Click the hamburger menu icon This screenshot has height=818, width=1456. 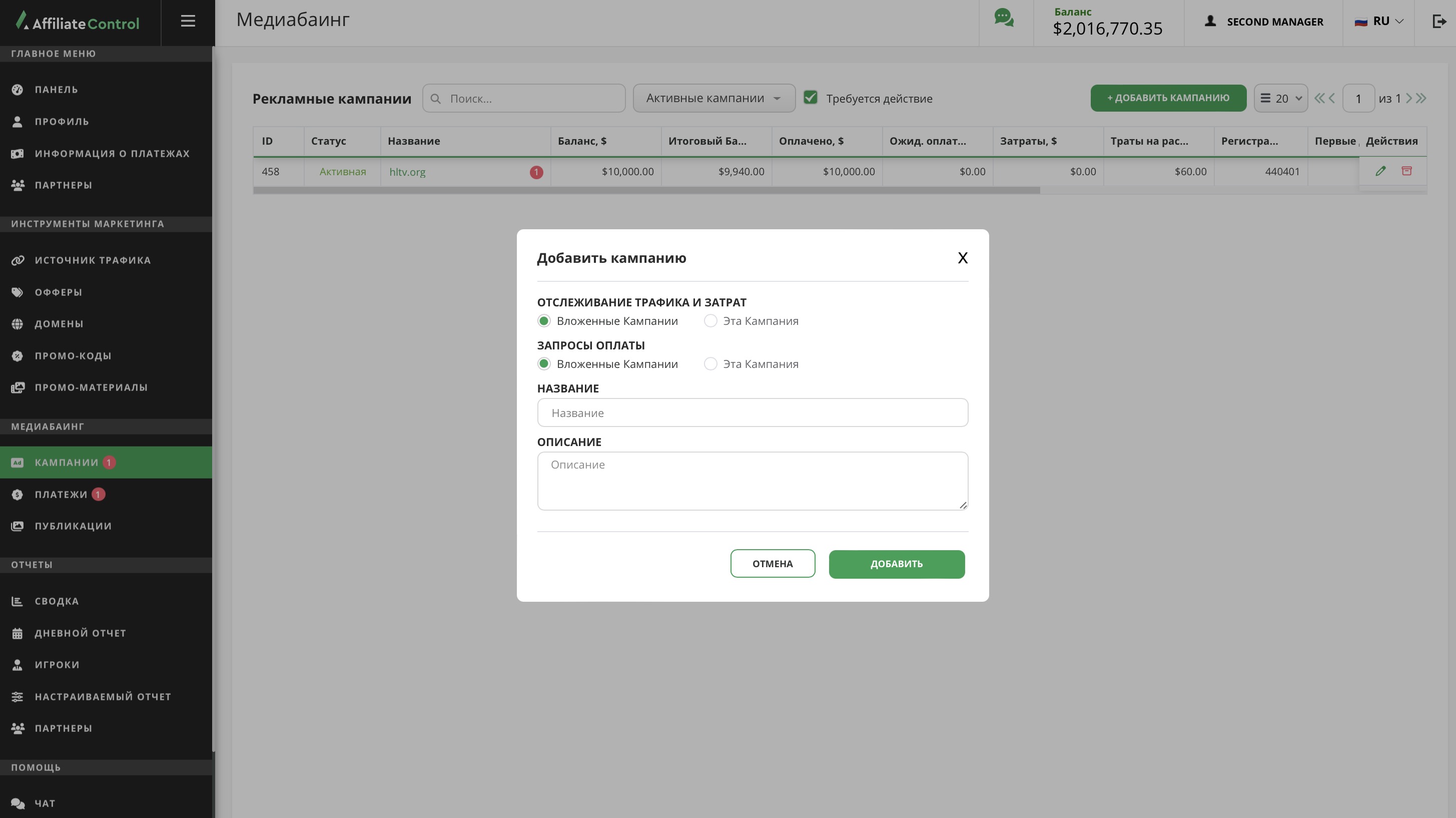click(x=188, y=21)
